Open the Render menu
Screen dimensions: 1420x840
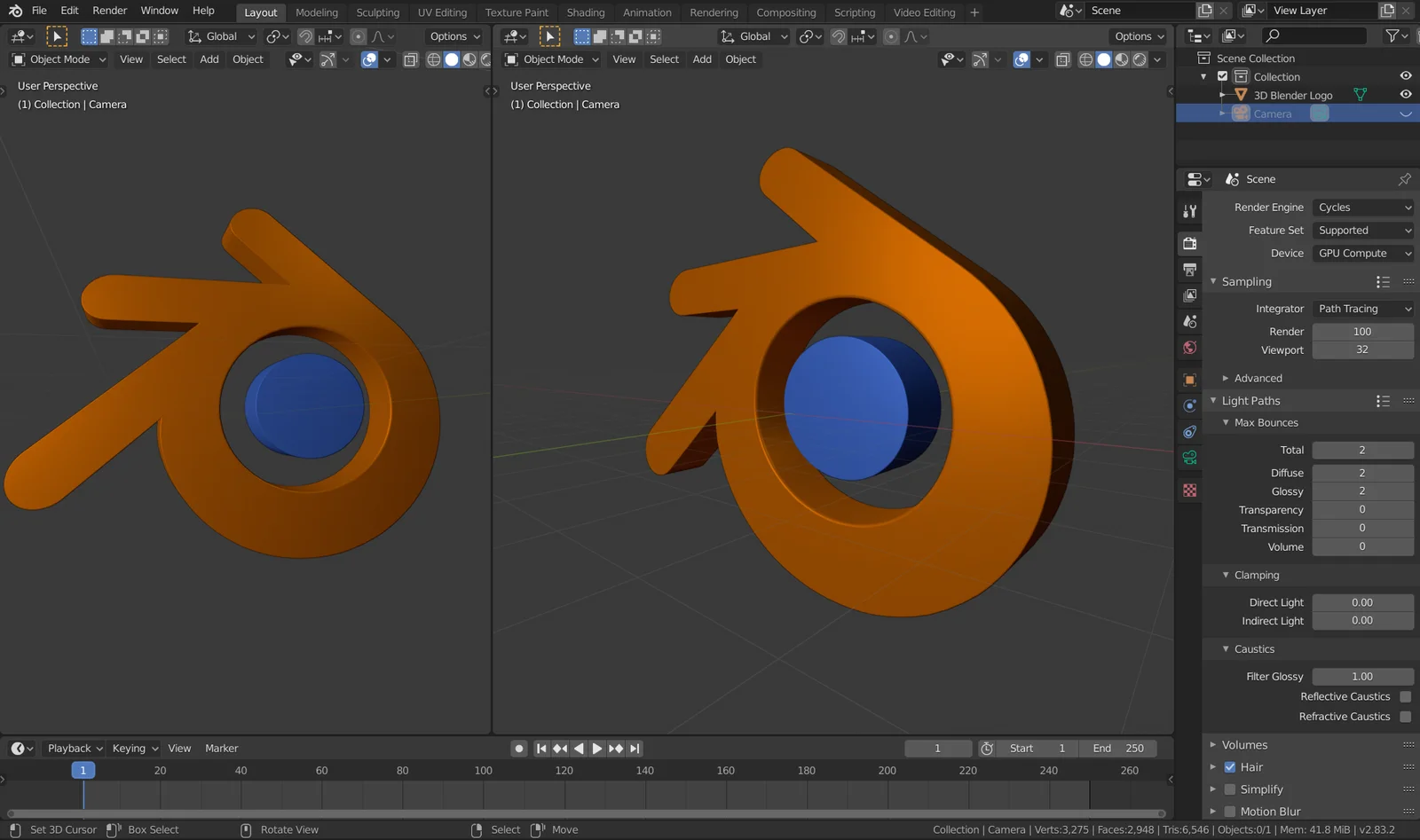point(109,10)
